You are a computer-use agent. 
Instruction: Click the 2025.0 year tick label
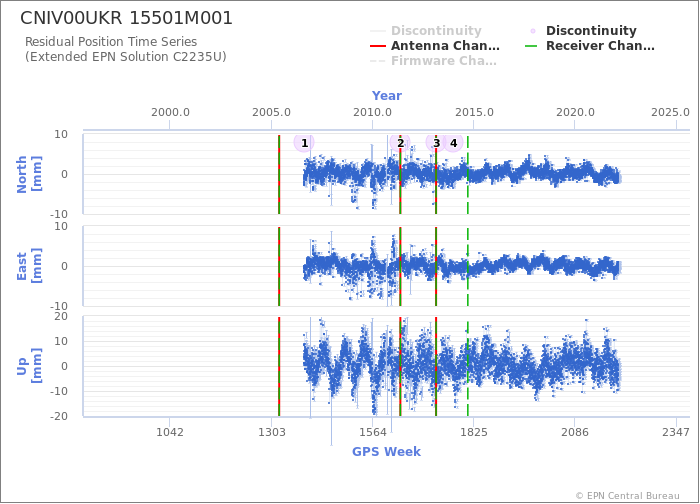pos(671,112)
